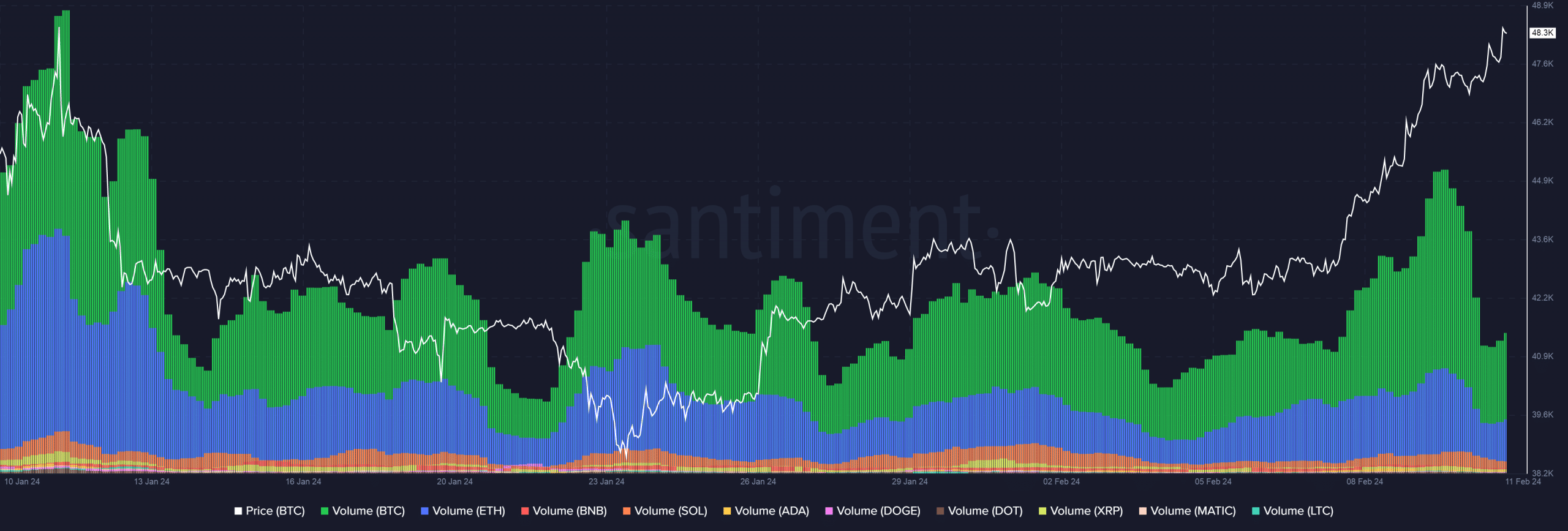This screenshot has height=531, width=1568.
Task: Click the 10 Jan 24 date label
Action: pyautogui.click(x=22, y=481)
